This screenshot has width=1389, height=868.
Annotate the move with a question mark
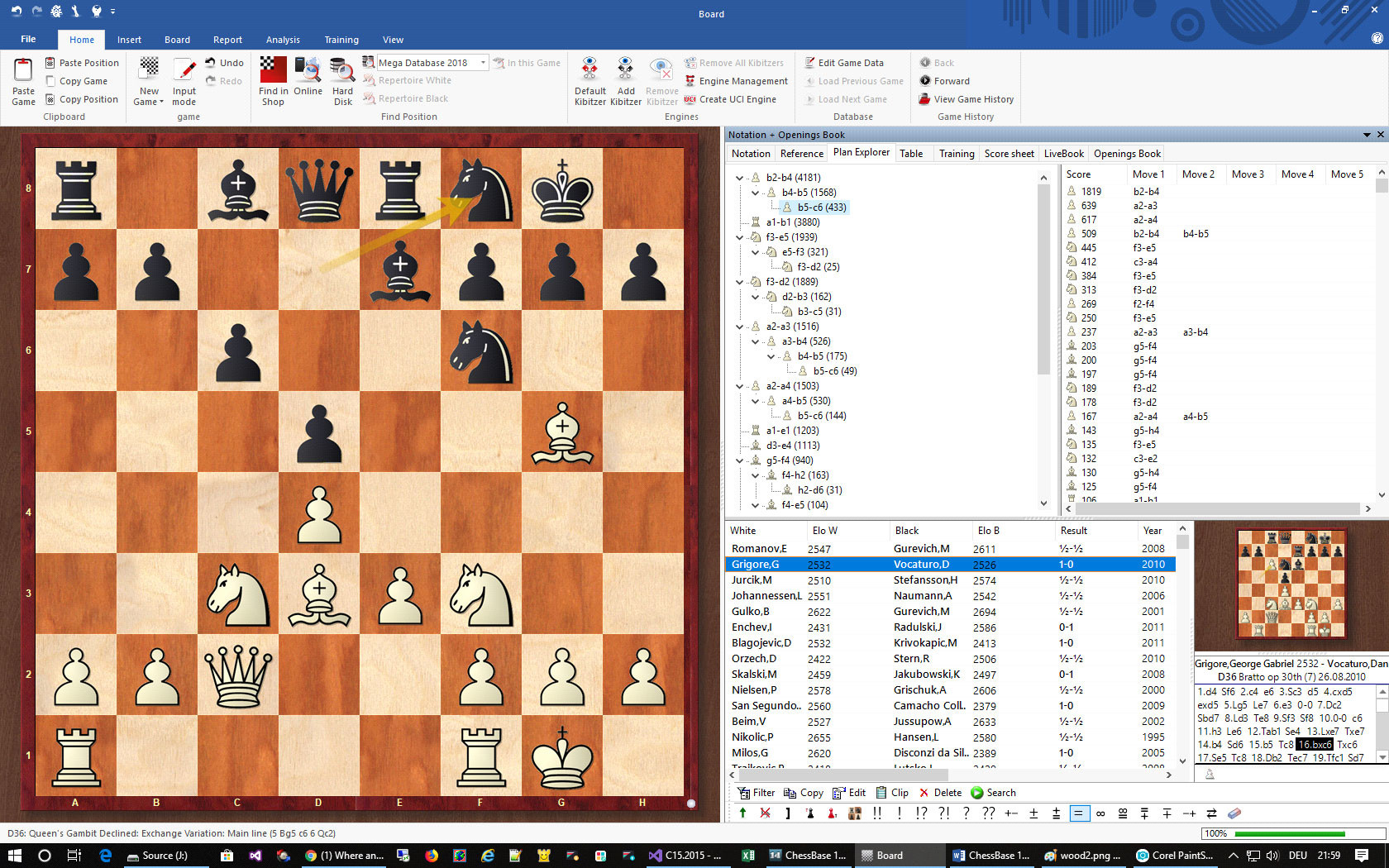[965, 813]
